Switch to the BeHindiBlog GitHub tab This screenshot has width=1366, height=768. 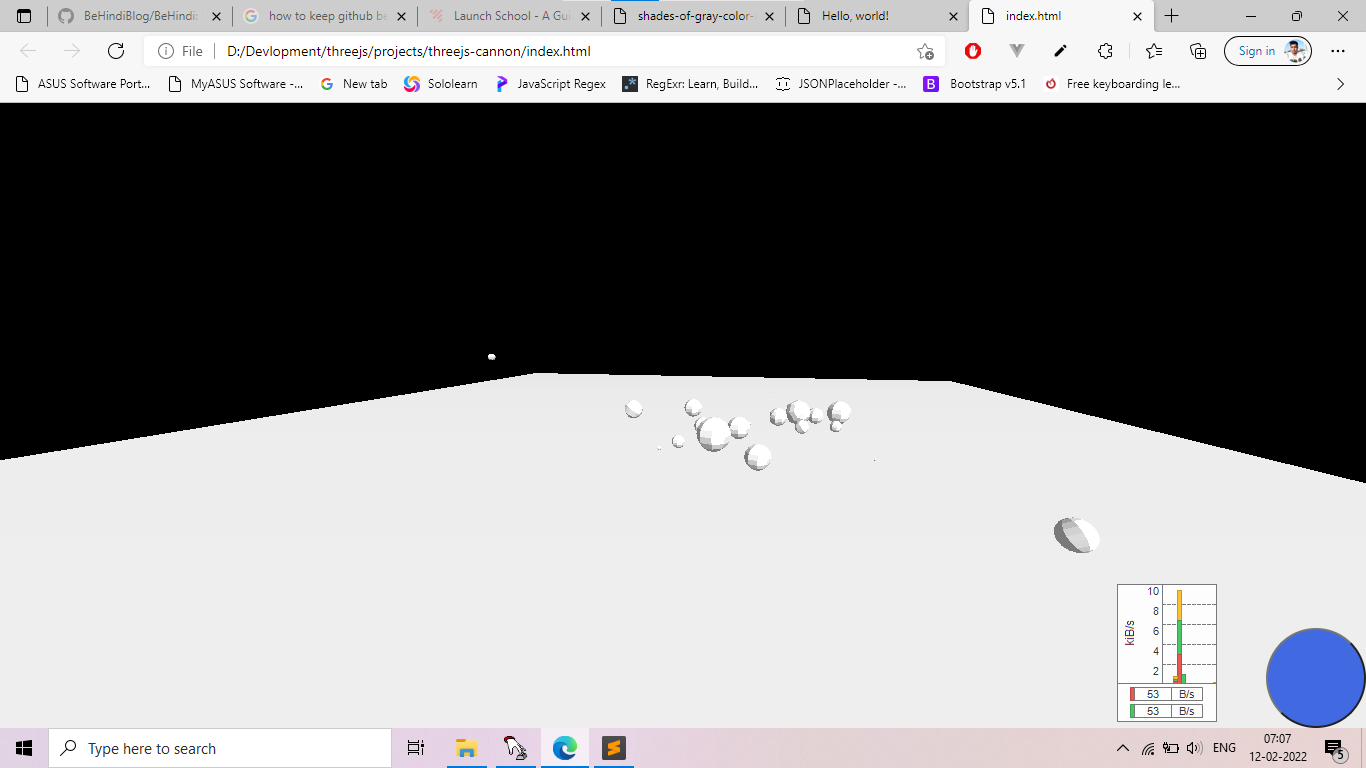point(140,16)
